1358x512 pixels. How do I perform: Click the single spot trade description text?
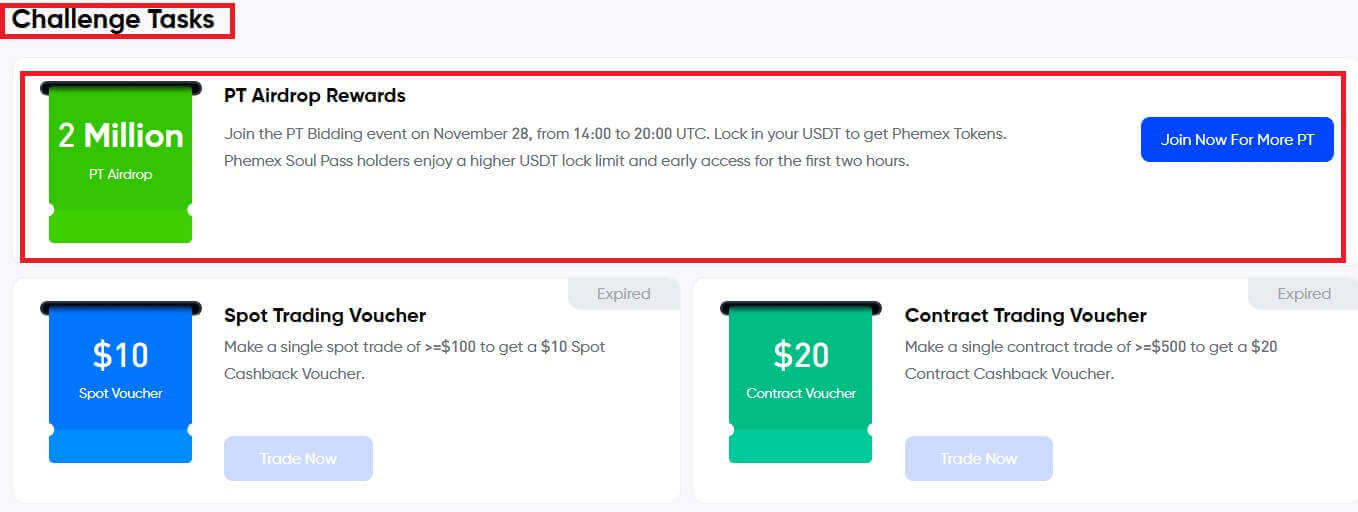pyautogui.click(x=414, y=360)
